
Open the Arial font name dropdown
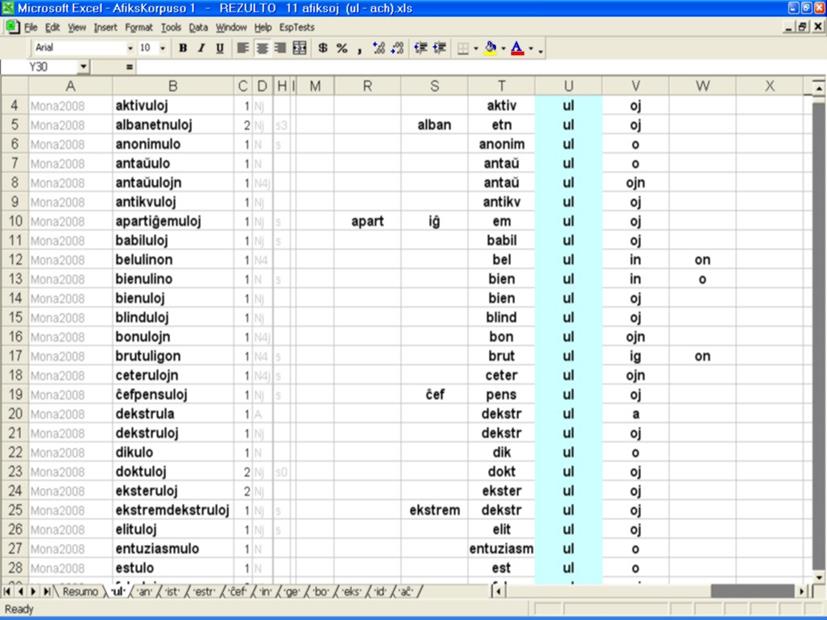(x=130, y=49)
